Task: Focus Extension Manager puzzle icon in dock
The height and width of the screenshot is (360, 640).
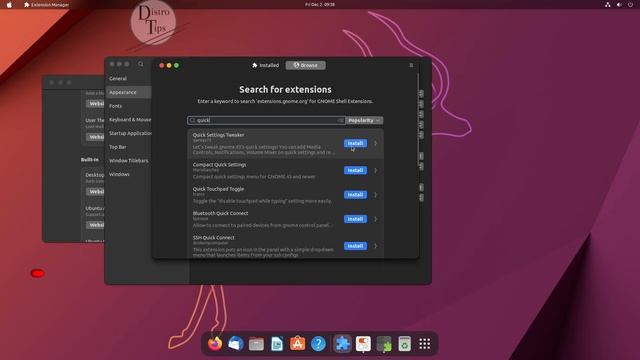Action: (x=342, y=344)
